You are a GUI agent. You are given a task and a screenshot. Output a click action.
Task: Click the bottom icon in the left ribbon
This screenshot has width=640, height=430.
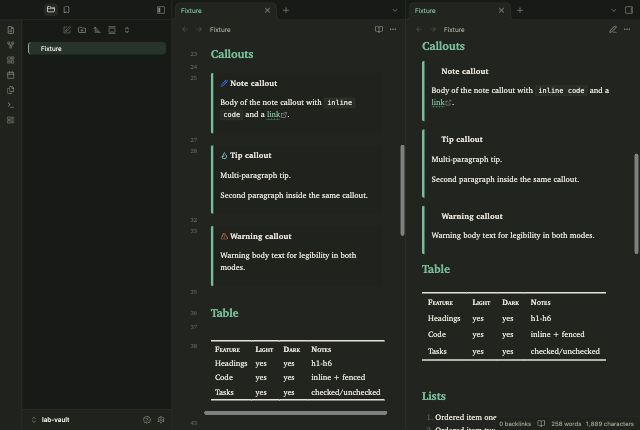(11, 120)
